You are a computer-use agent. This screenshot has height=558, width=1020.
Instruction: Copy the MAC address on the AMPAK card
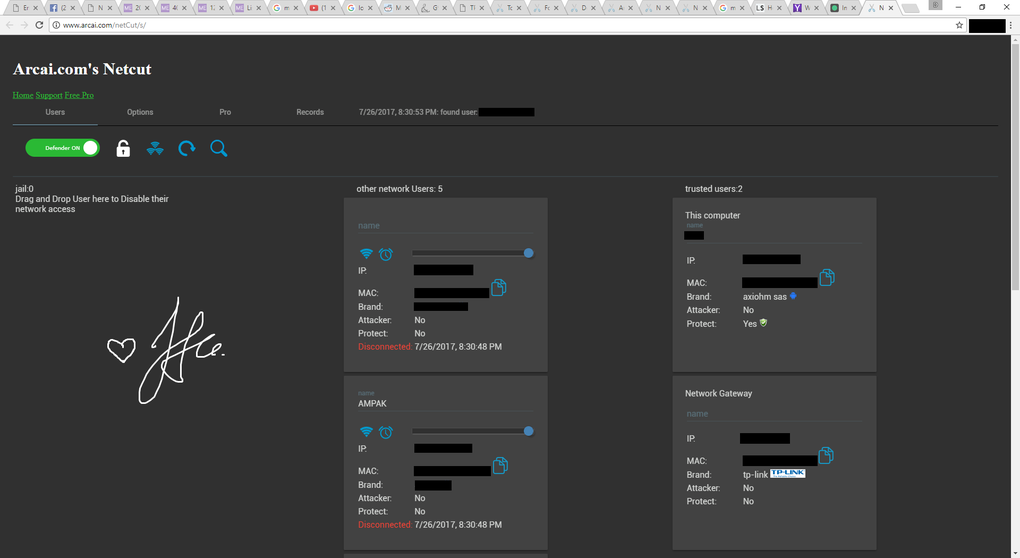coord(500,466)
